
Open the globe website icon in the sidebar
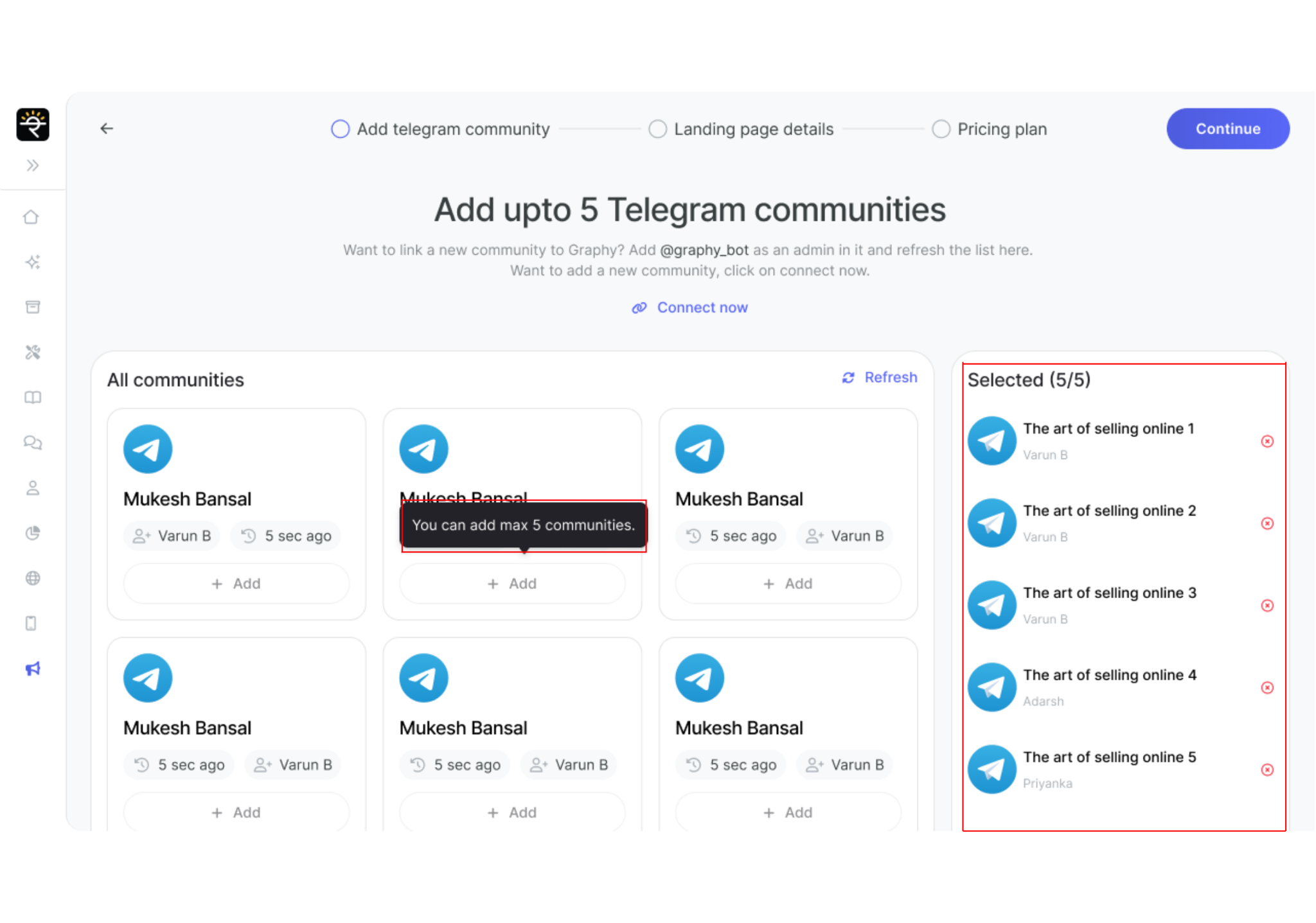pos(33,578)
